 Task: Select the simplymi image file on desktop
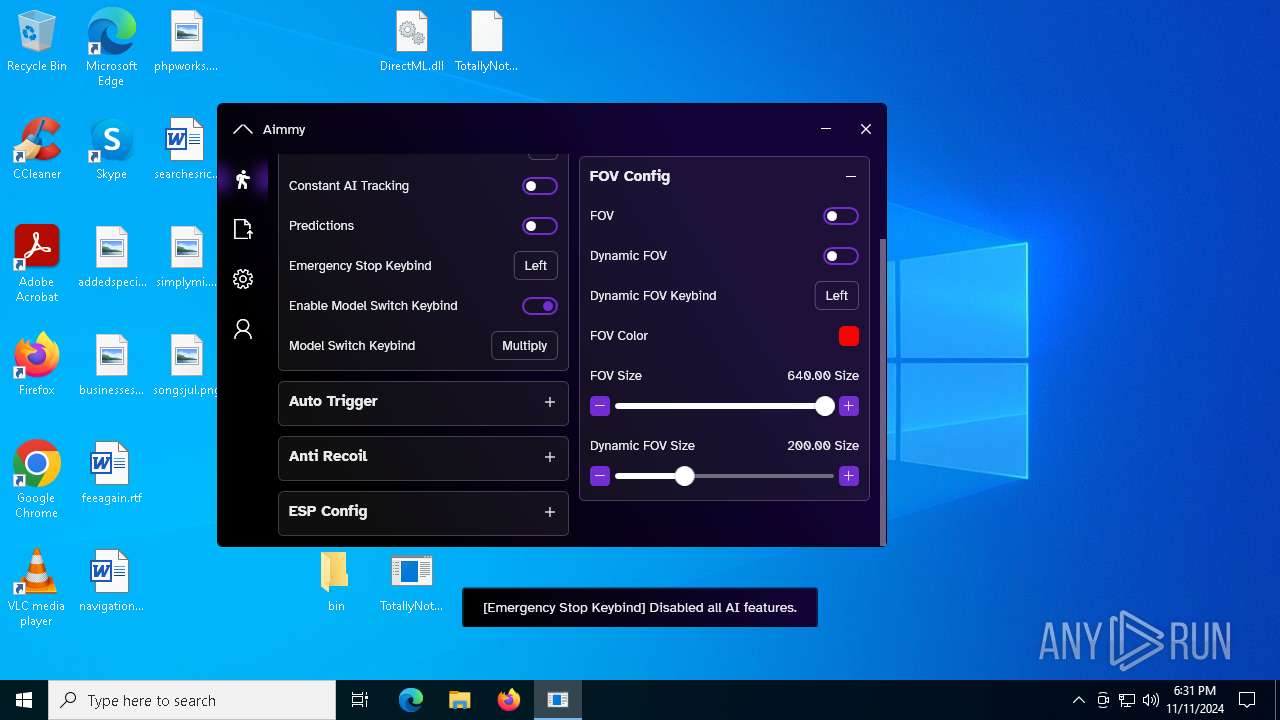pos(186,257)
